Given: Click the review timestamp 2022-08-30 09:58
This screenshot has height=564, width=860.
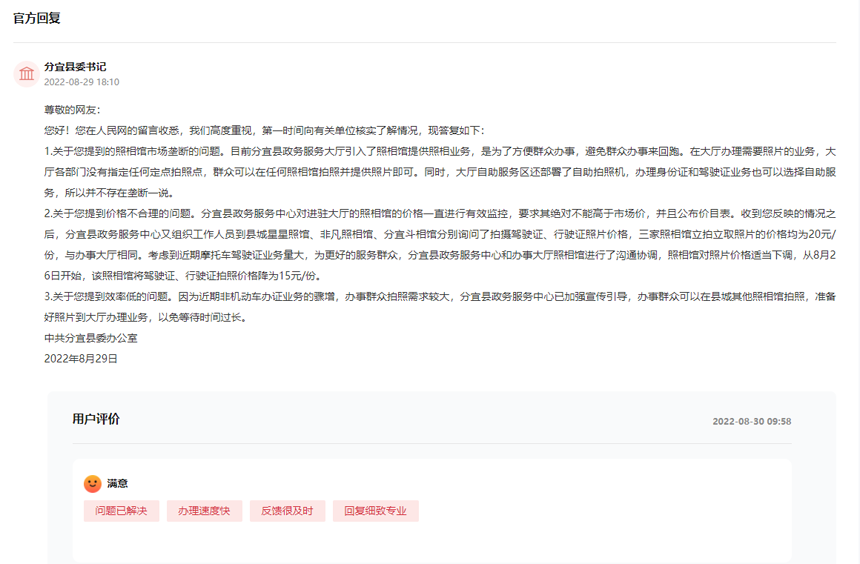Looking at the screenshot, I should pos(751,422).
